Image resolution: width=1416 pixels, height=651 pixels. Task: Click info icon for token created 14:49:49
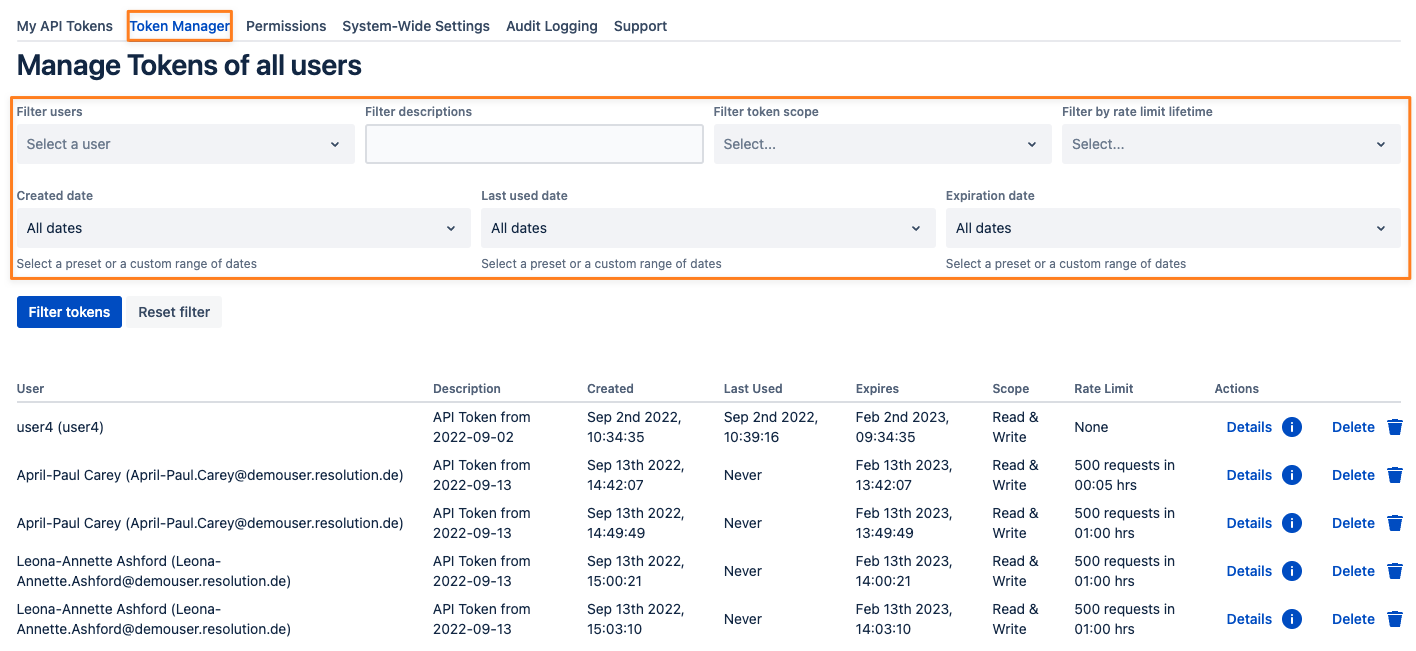pyautogui.click(x=1292, y=523)
